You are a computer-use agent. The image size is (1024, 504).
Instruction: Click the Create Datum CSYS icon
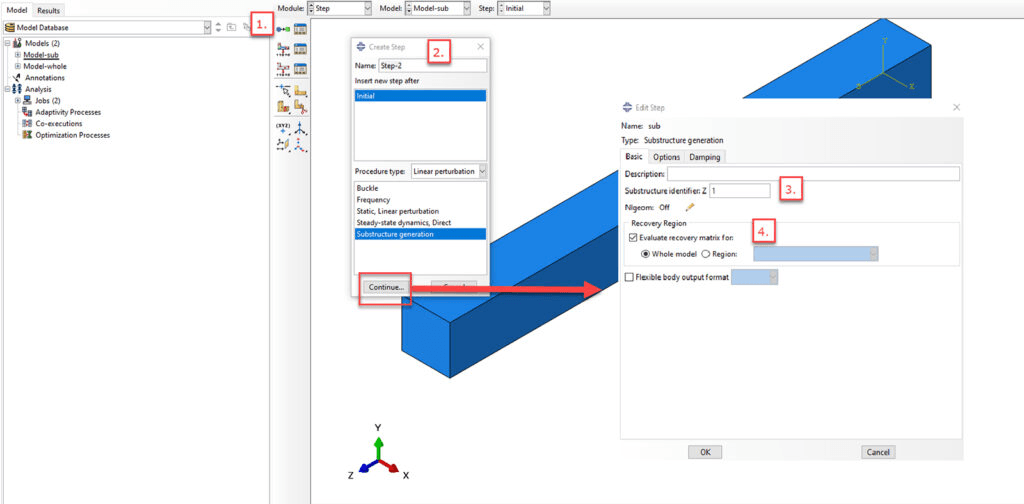pos(300,127)
